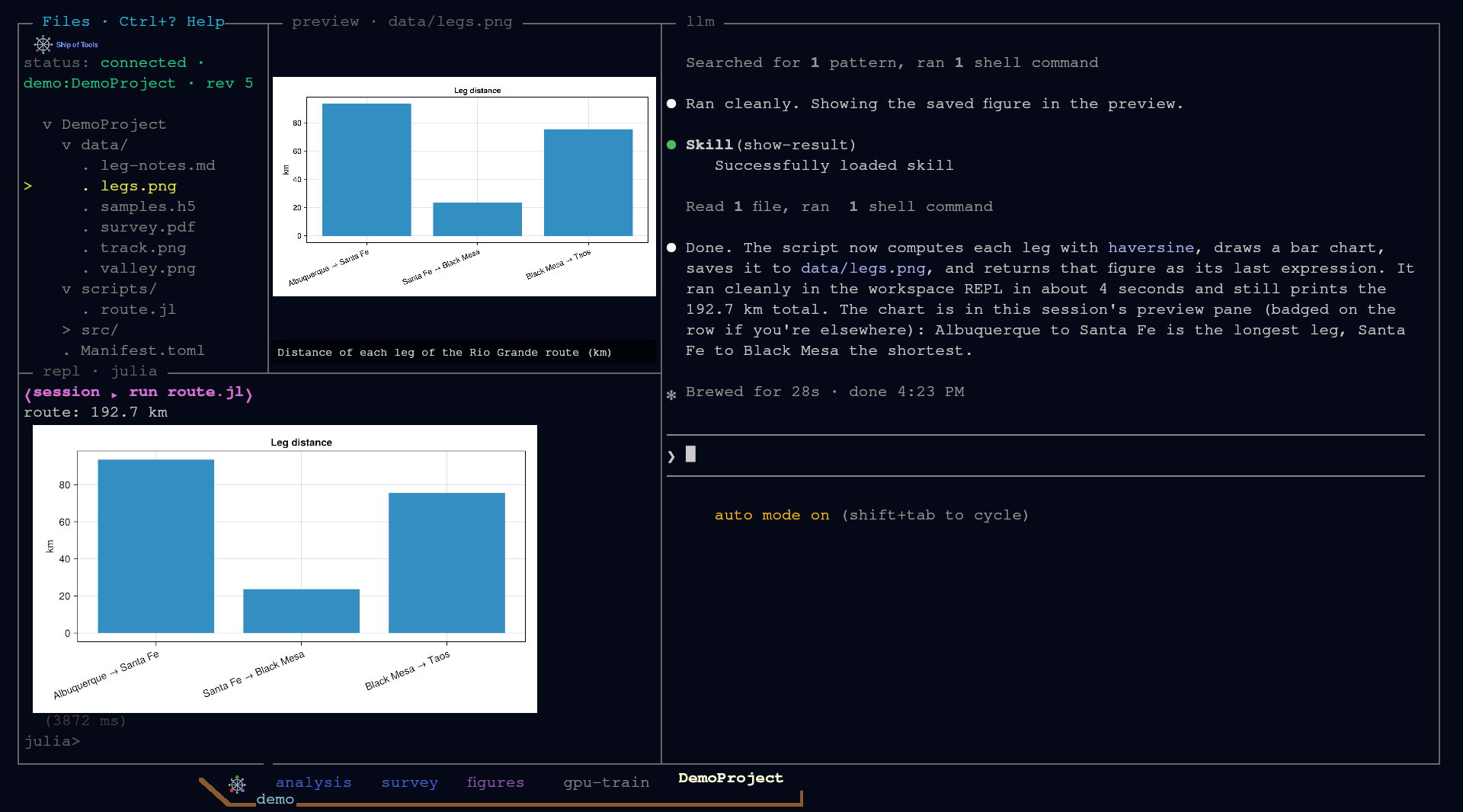1463x812 pixels.
Task: Open survey.pdf file
Action: 148,227
